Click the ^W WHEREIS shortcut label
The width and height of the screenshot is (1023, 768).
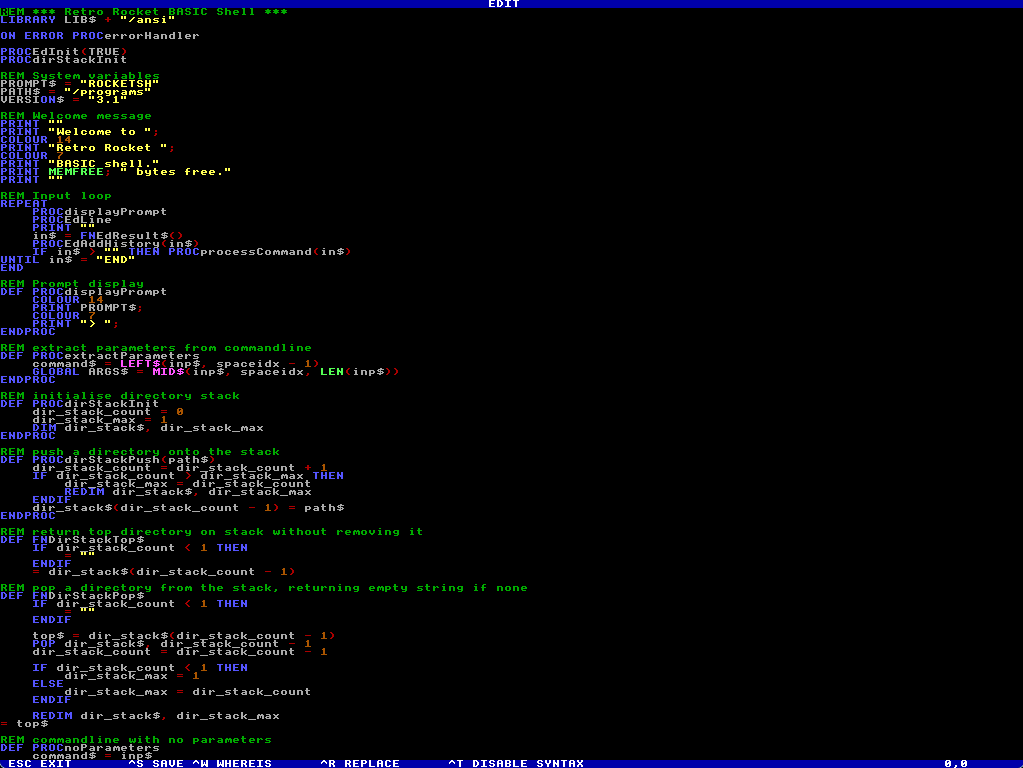click(232, 763)
